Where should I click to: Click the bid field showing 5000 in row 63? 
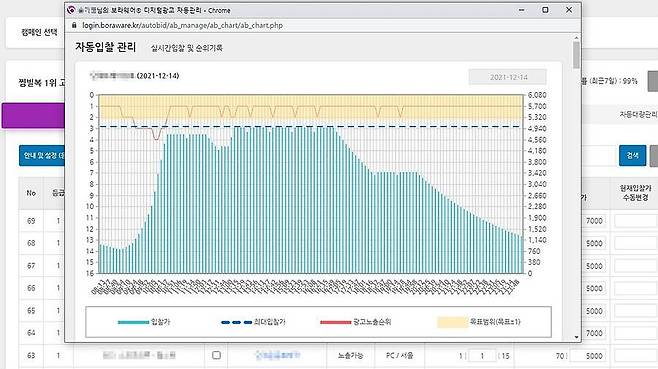click(x=588, y=356)
